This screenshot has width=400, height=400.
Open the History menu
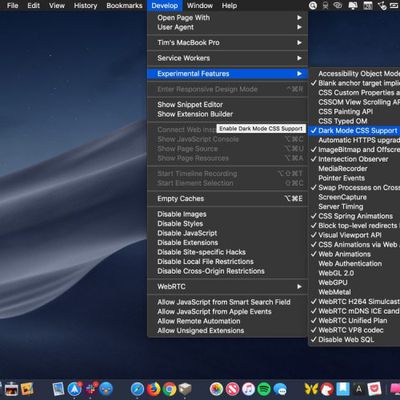click(85, 6)
